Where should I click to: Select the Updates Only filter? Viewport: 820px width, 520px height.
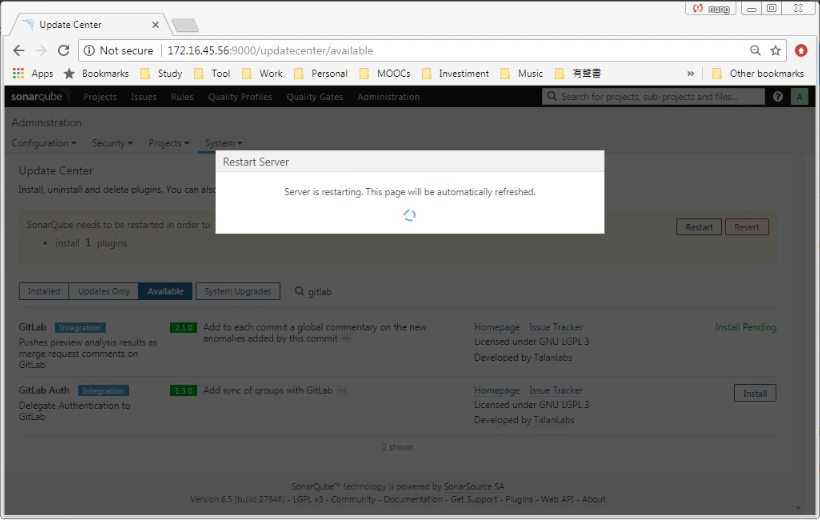[x=104, y=291]
